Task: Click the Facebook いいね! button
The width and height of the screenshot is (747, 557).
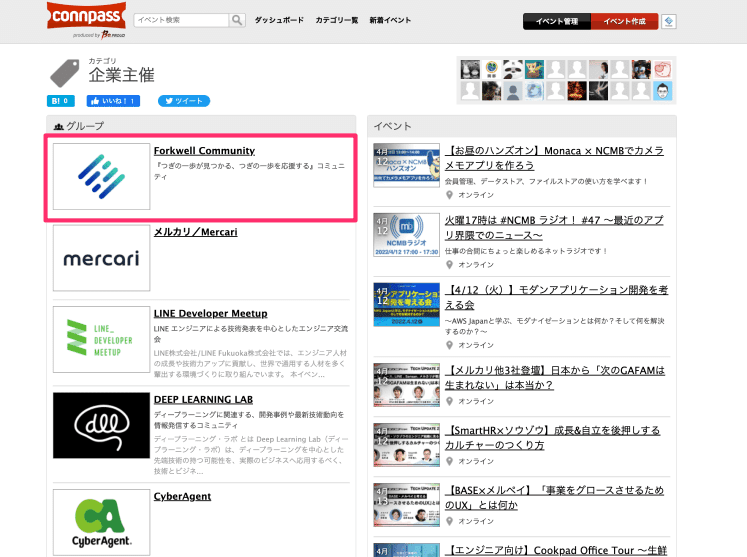Action: pos(113,101)
